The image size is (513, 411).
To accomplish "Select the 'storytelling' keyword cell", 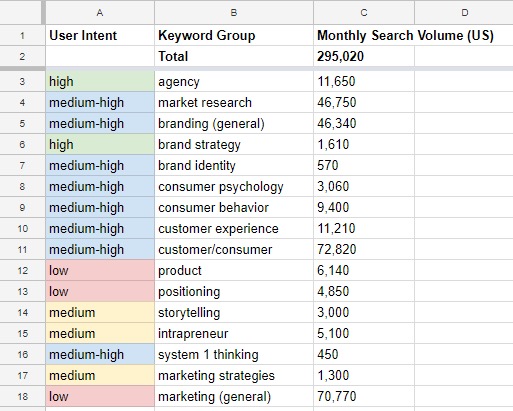I will (234, 312).
